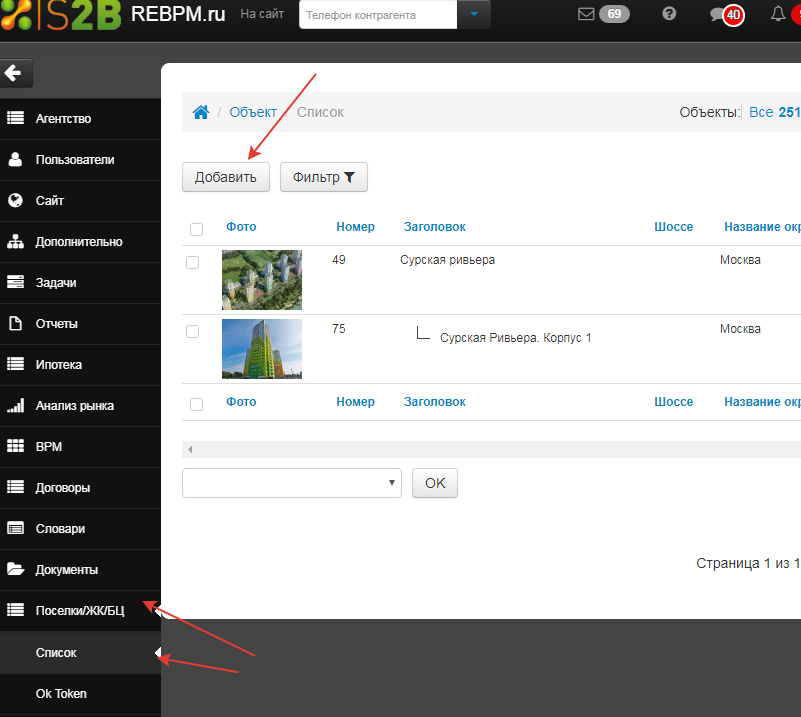Click the Добавить button

click(226, 177)
